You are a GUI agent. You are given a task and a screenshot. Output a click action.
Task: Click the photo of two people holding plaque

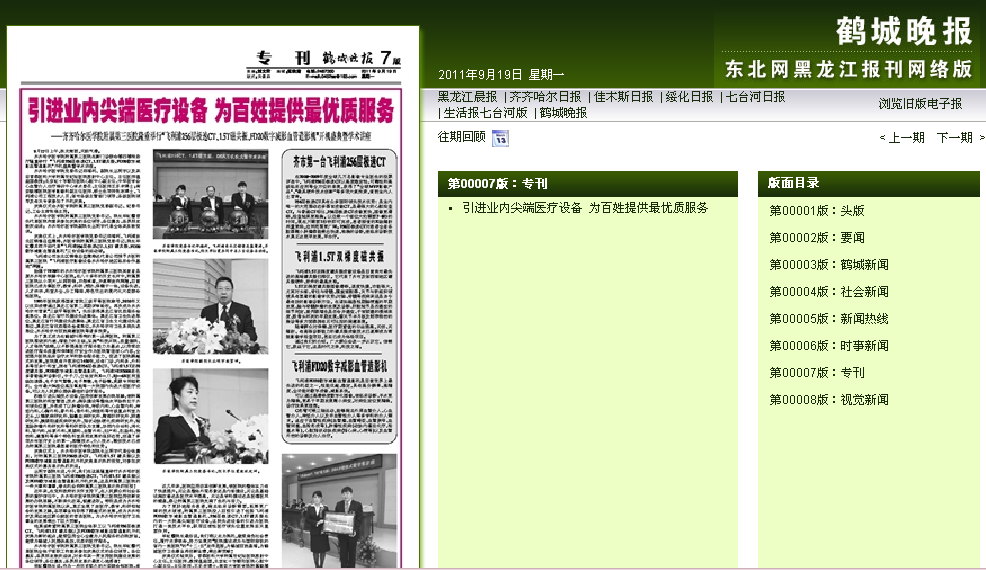click(340, 511)
